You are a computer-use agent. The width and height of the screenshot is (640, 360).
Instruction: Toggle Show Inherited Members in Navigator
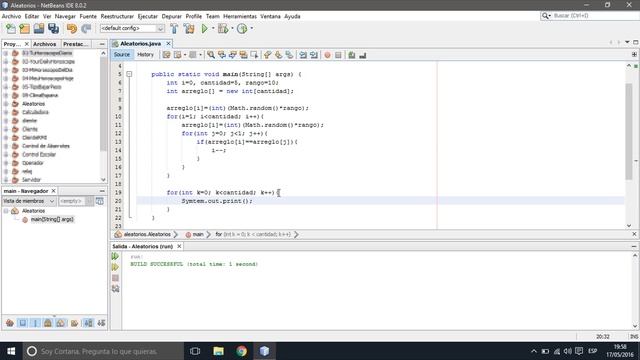[x=10, y=323]
